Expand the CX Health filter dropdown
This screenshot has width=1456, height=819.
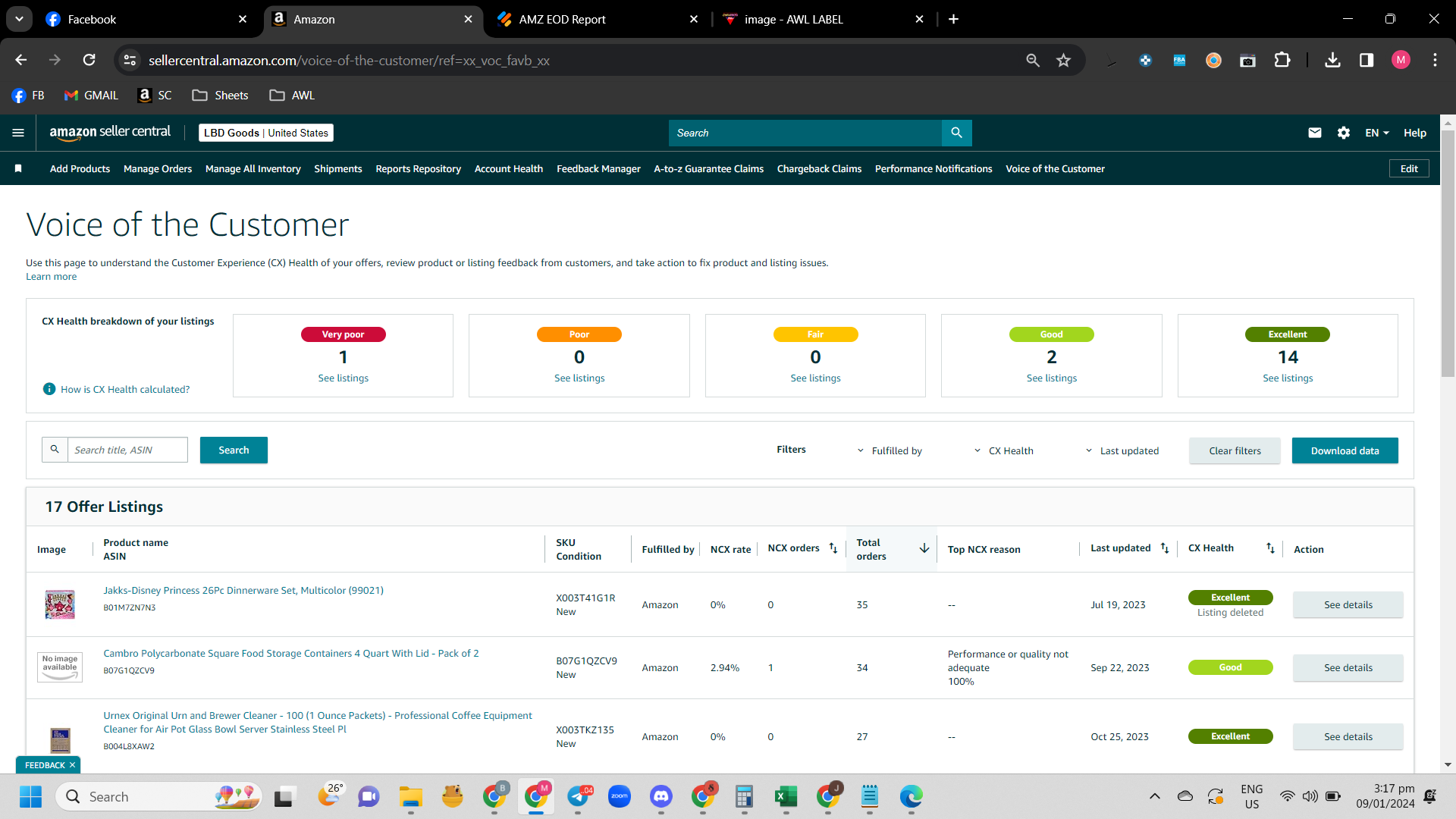tap(1003, 450)
